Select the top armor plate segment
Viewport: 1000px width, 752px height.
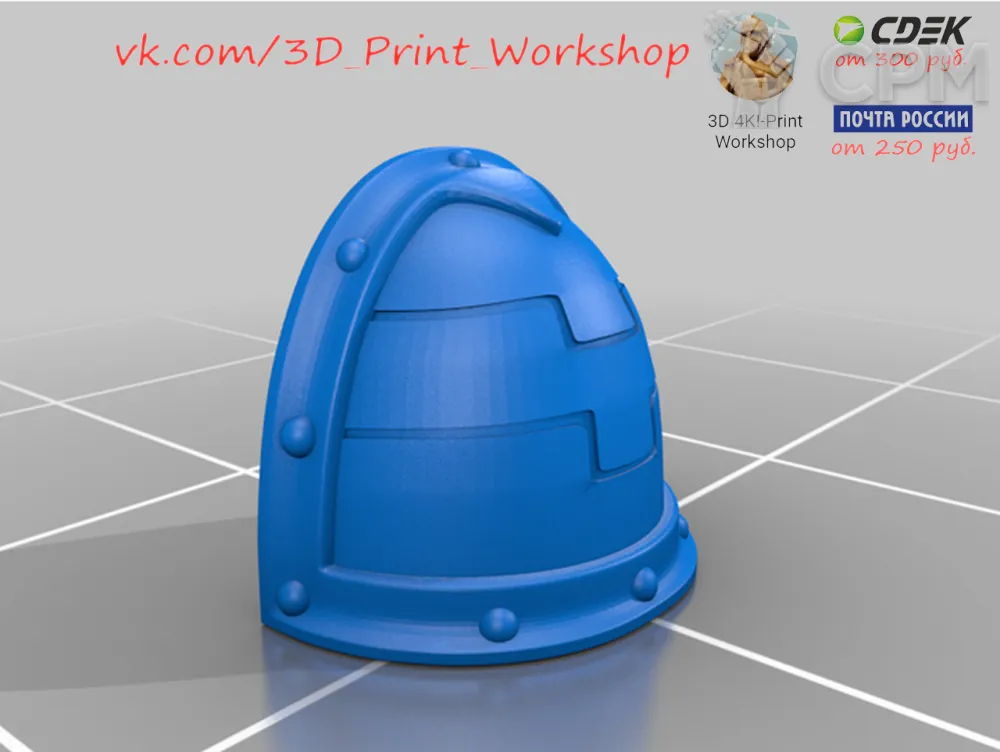pyautogui.click(x=480, y=260)
